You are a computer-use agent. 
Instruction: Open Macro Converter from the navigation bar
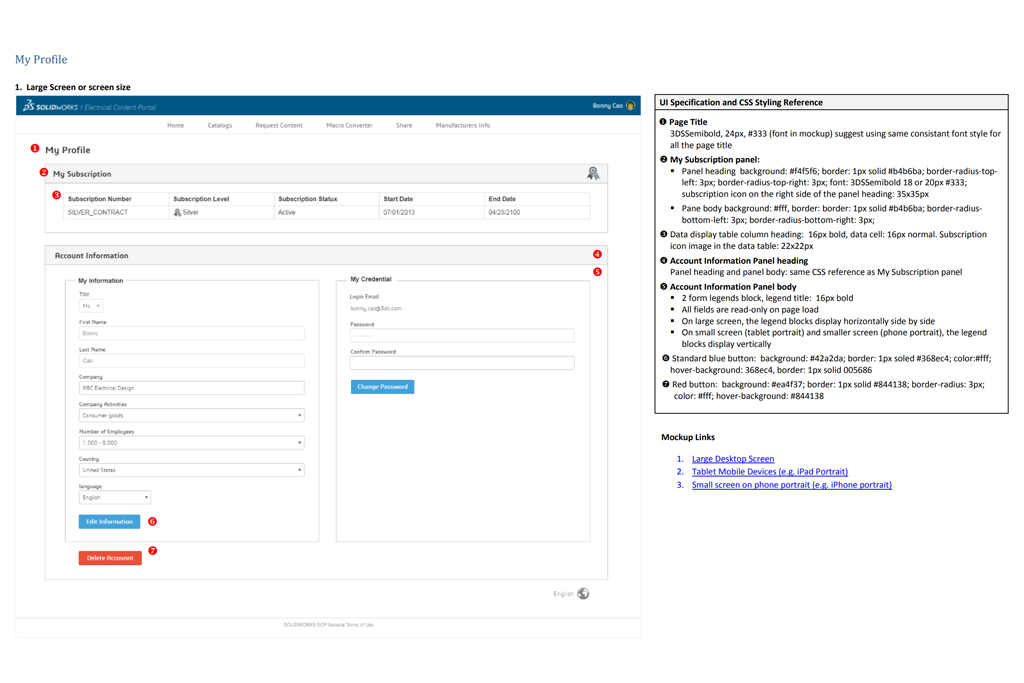point(349,125)
